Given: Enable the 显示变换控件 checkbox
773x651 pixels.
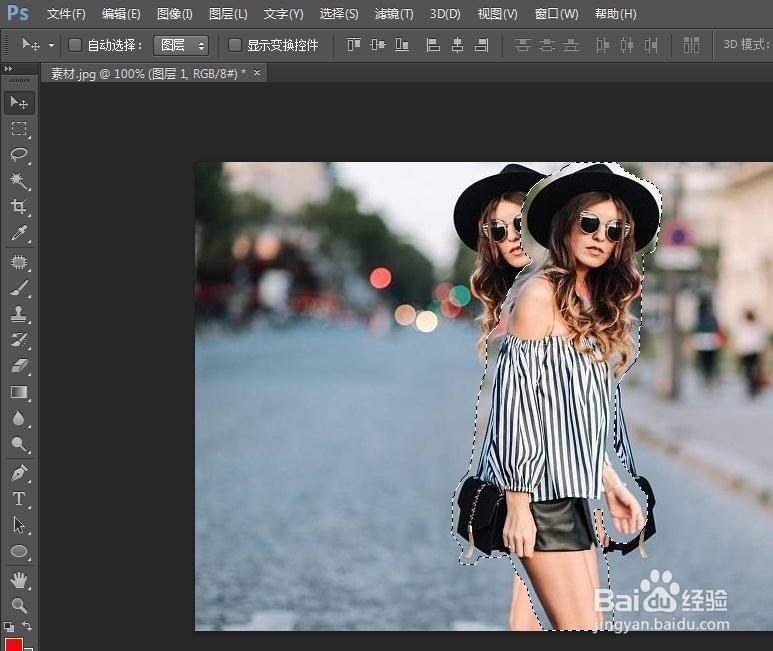Looking at the screenshot, I should pyautogui.click(x=235, y=45).
